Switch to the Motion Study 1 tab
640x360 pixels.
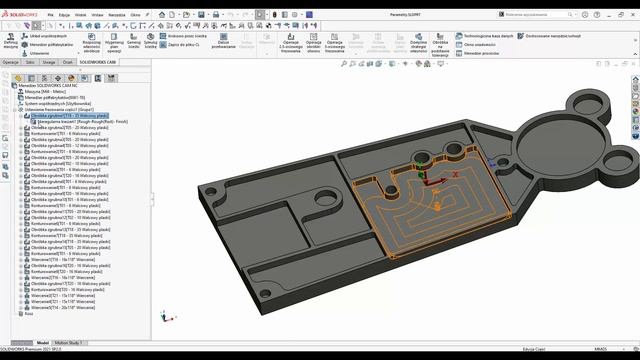coord(69,343)
